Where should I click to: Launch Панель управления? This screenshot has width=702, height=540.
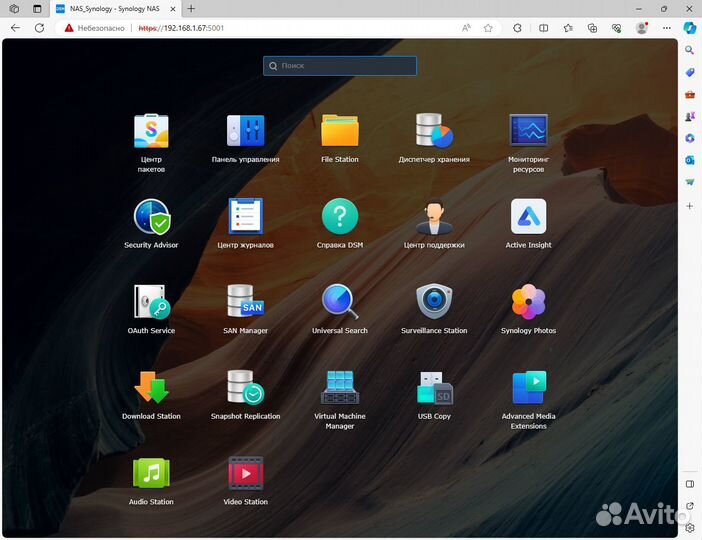[x=245, y=131]
